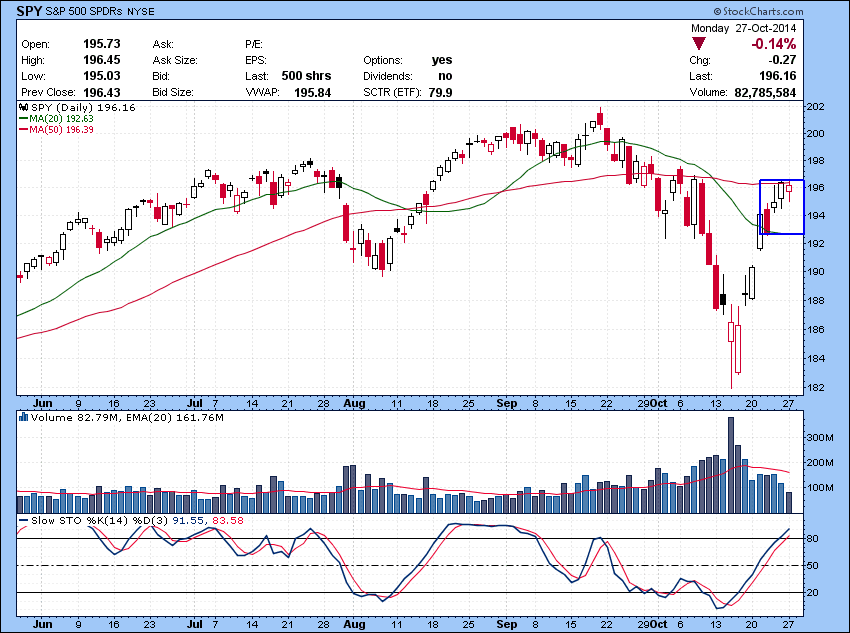
Task: Click the MA(50) 196.39 legend text
Action: [x=61, y=130]
